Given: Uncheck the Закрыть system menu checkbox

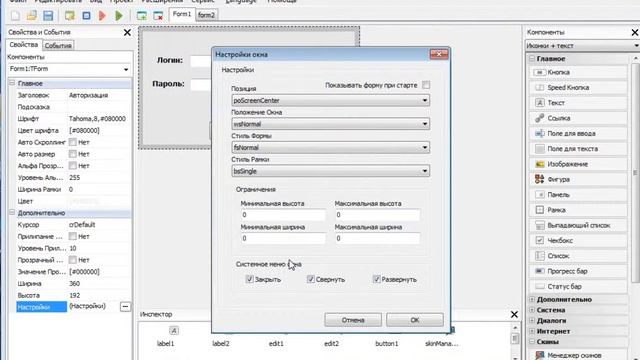Looking at the screenshot, I should (249, 279).
